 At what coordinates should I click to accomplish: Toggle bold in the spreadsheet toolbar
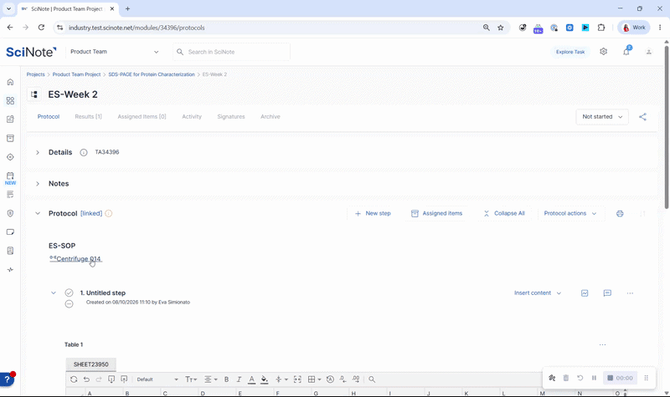[x=226, y=379]
